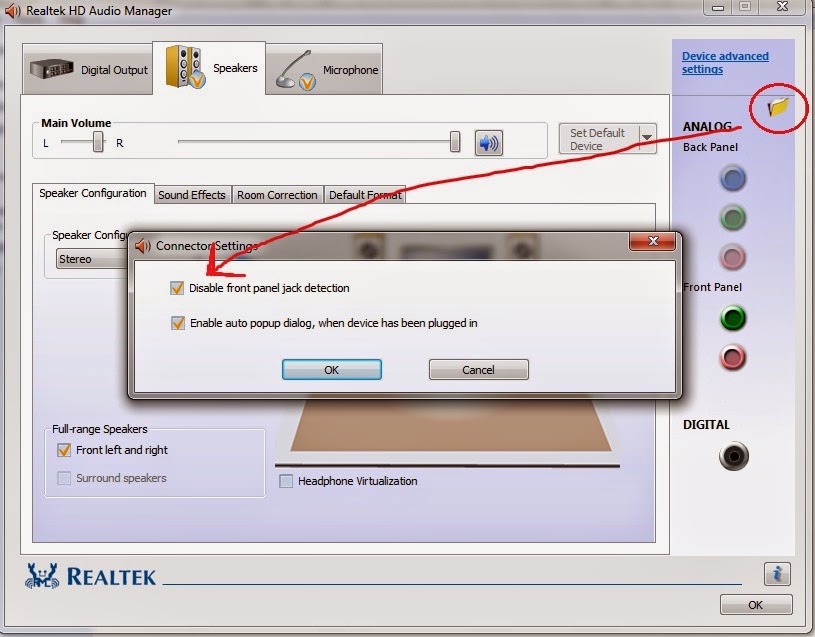Click the Main Volume slider handle
The height and width of the screenshot is (637, 815).
(455, 142)
